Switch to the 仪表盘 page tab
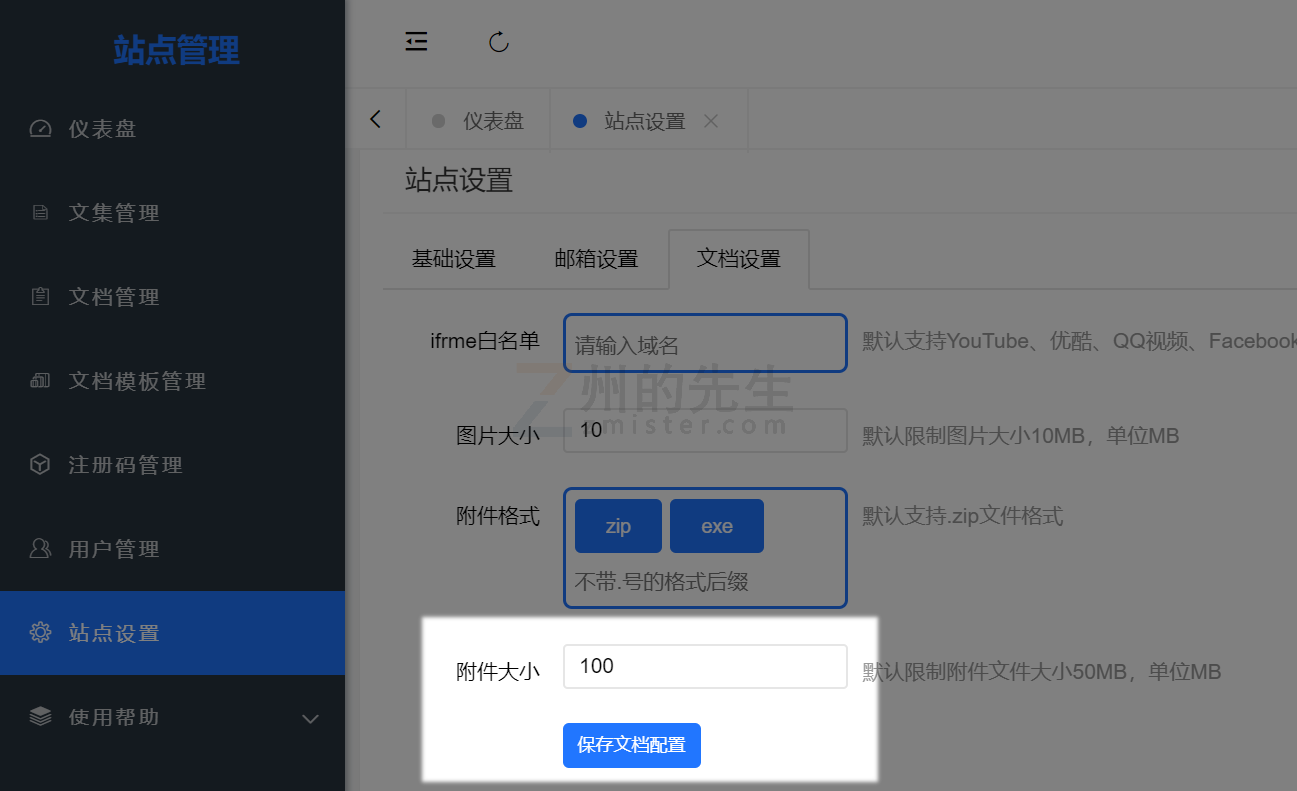This screenshot has height=791, width=1297. [478, 121]
